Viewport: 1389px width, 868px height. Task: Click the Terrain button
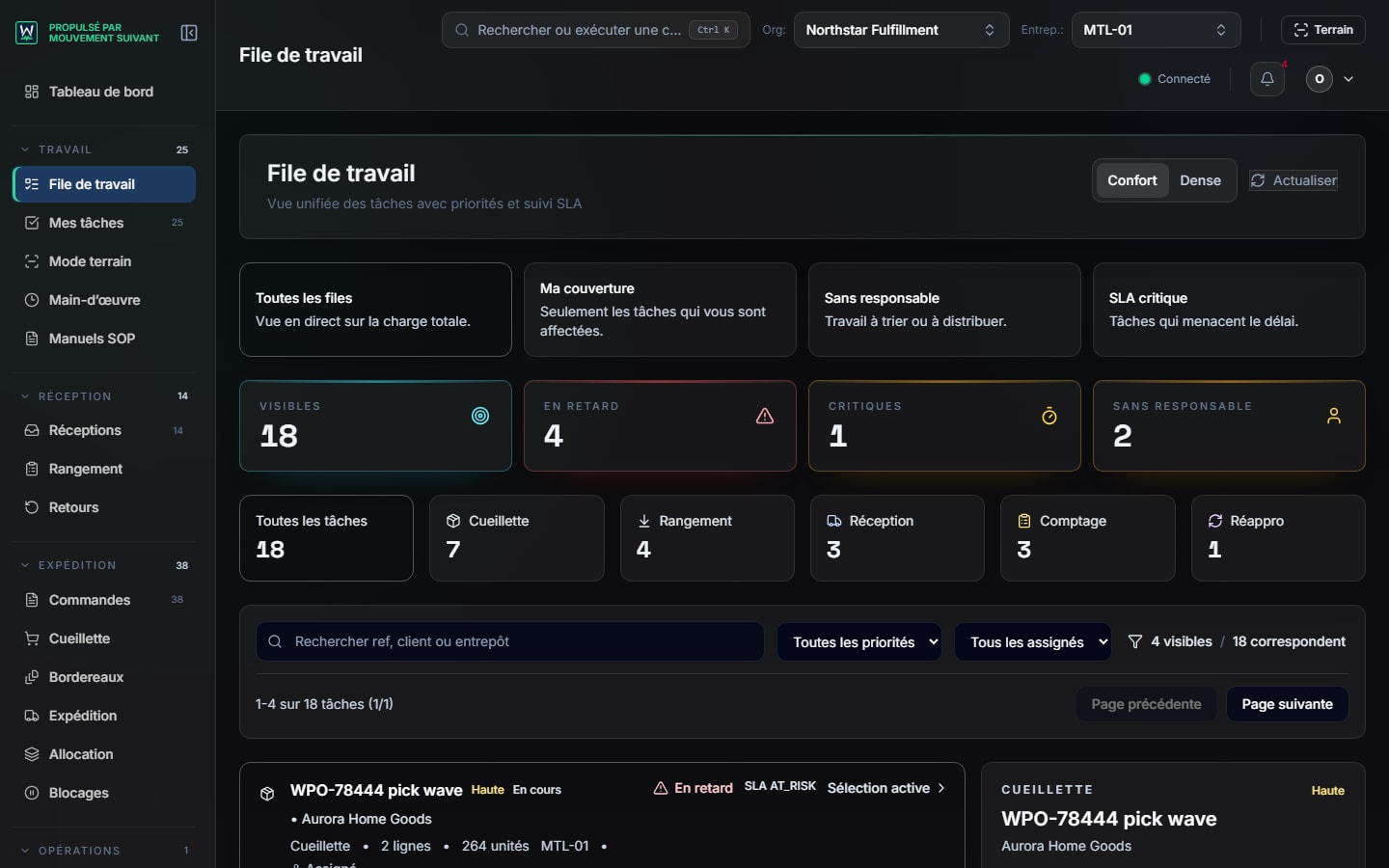(1323, 30)
